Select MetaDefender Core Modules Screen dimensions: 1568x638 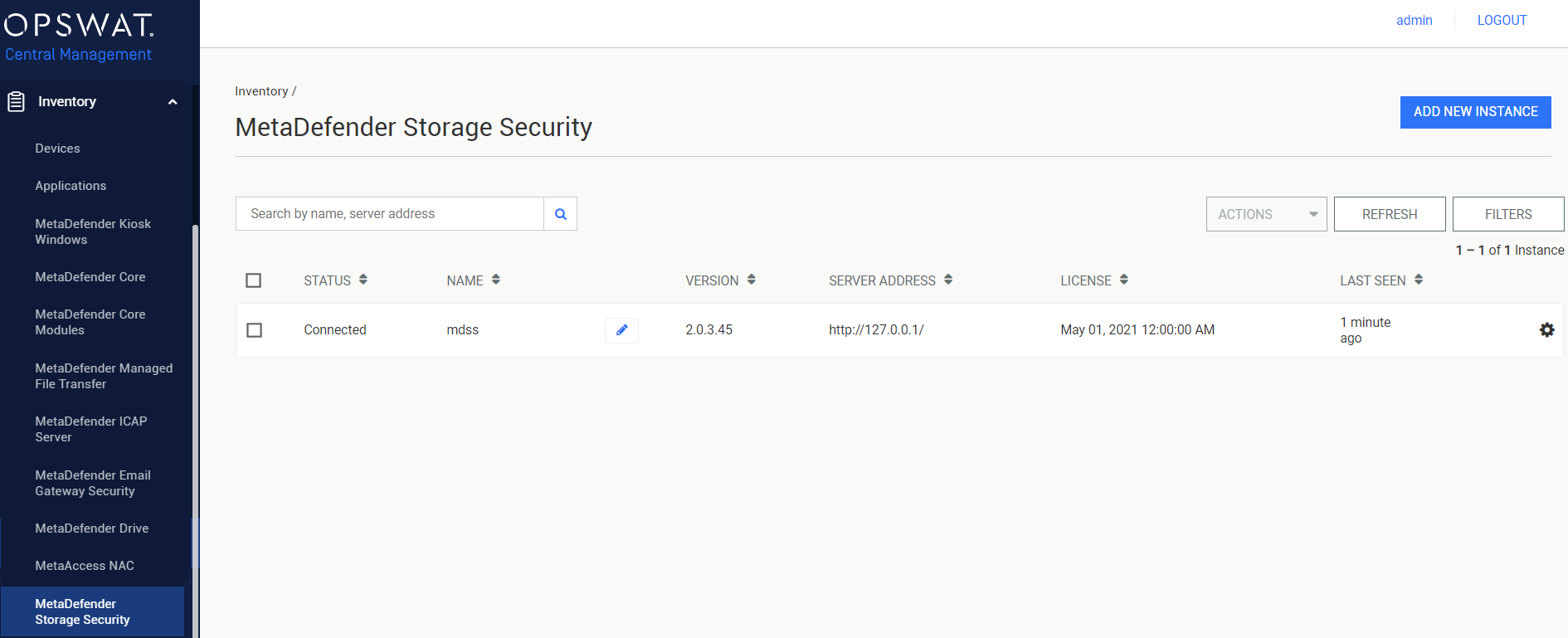pyautogui.click(x=90, y=322)
